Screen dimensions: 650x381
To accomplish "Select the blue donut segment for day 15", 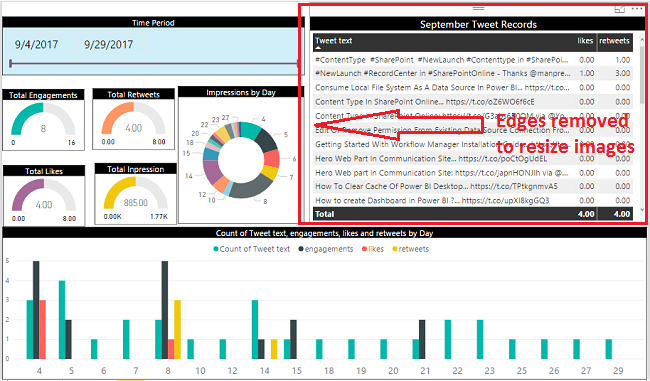I will coord(211,154).
